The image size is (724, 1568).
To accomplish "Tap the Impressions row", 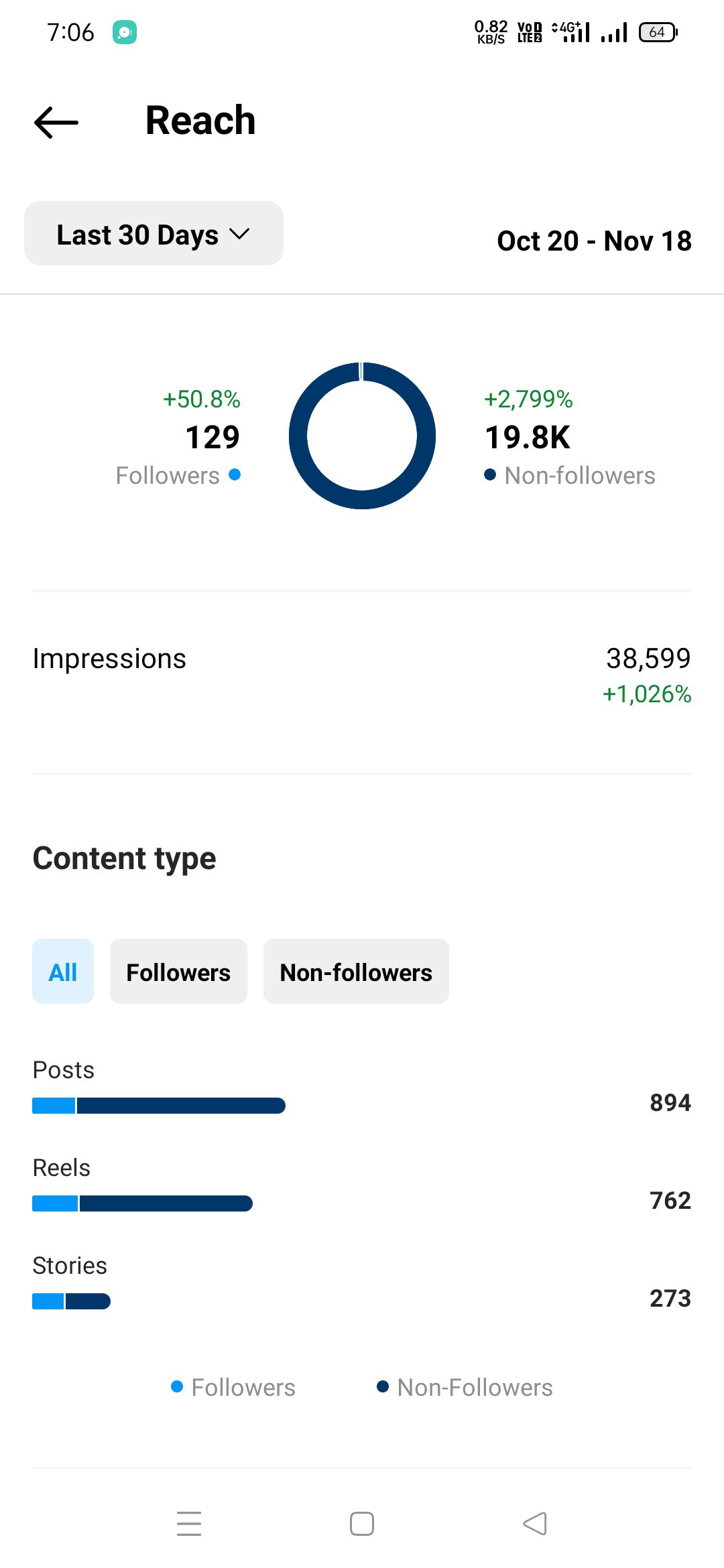I will point(362,675).
